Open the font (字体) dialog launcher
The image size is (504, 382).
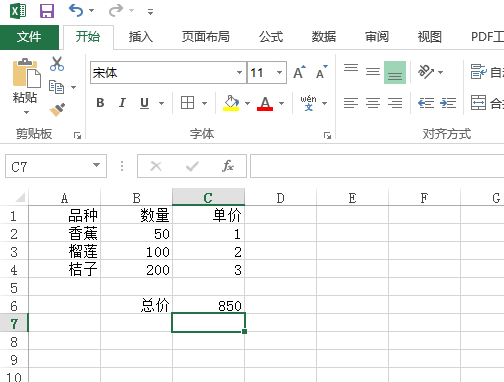[327, 135]
